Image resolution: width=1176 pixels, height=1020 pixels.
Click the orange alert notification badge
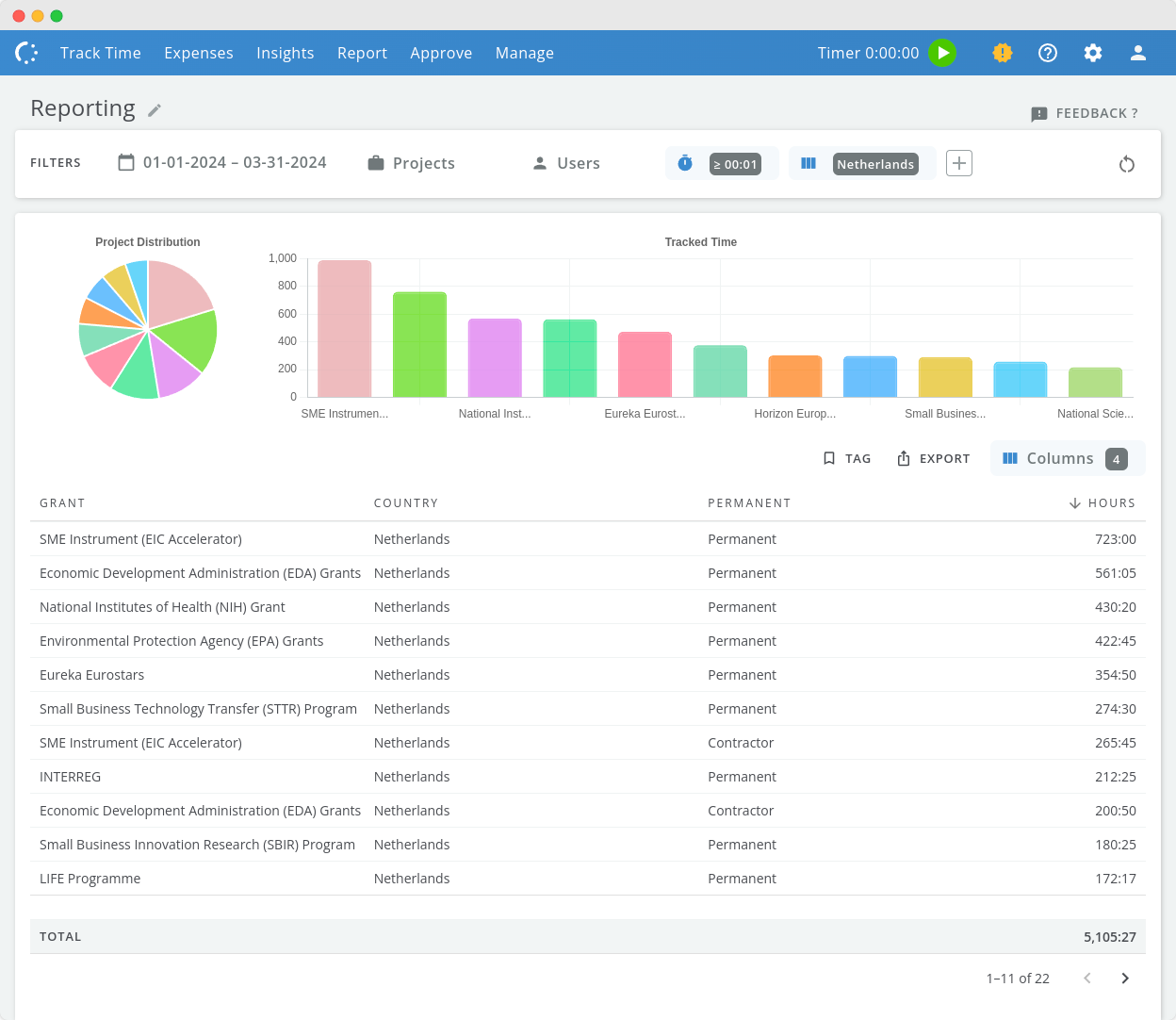click(1003, 53)
